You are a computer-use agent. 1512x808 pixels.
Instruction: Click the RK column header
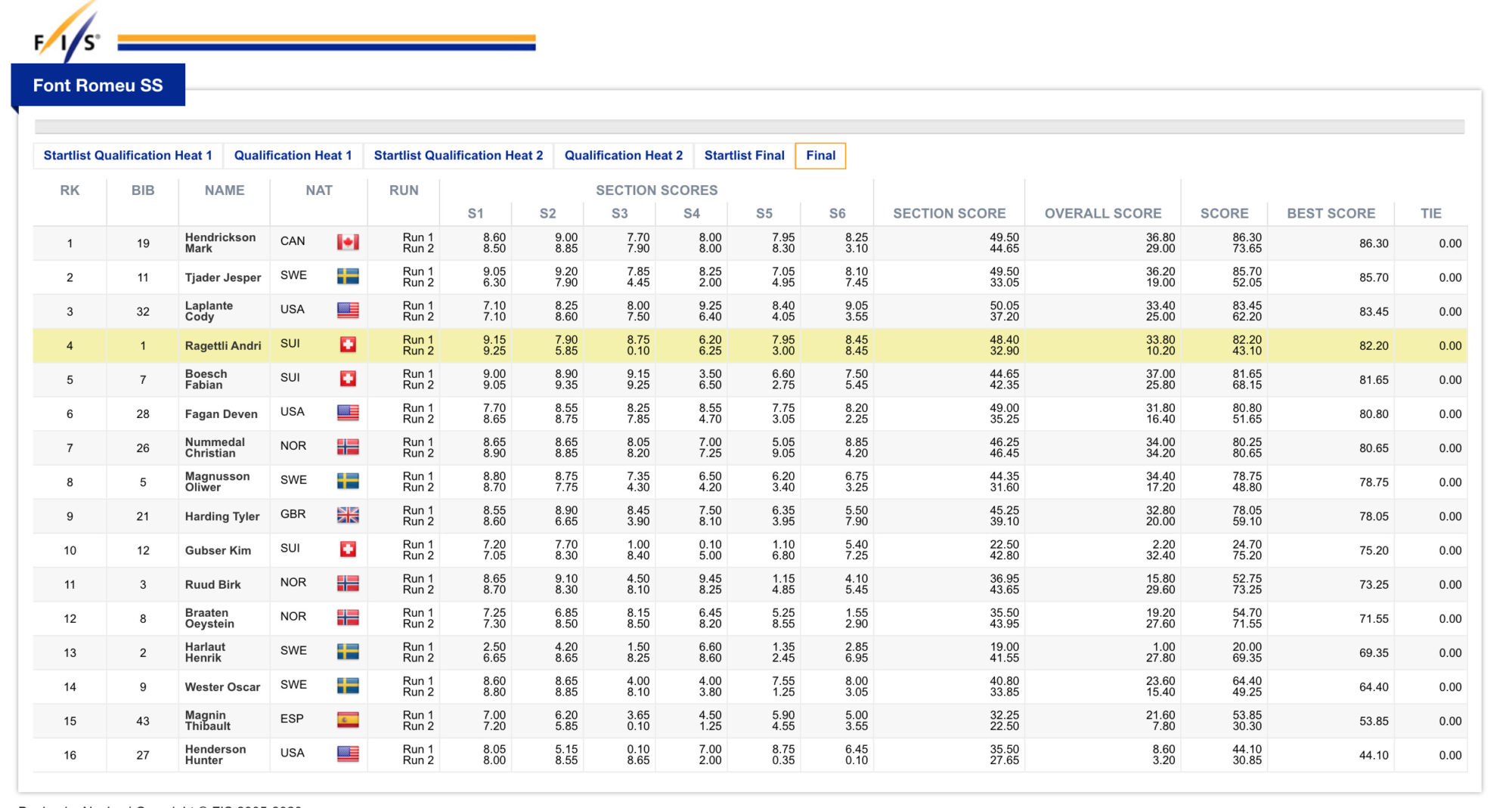click(x=70, y=190)
